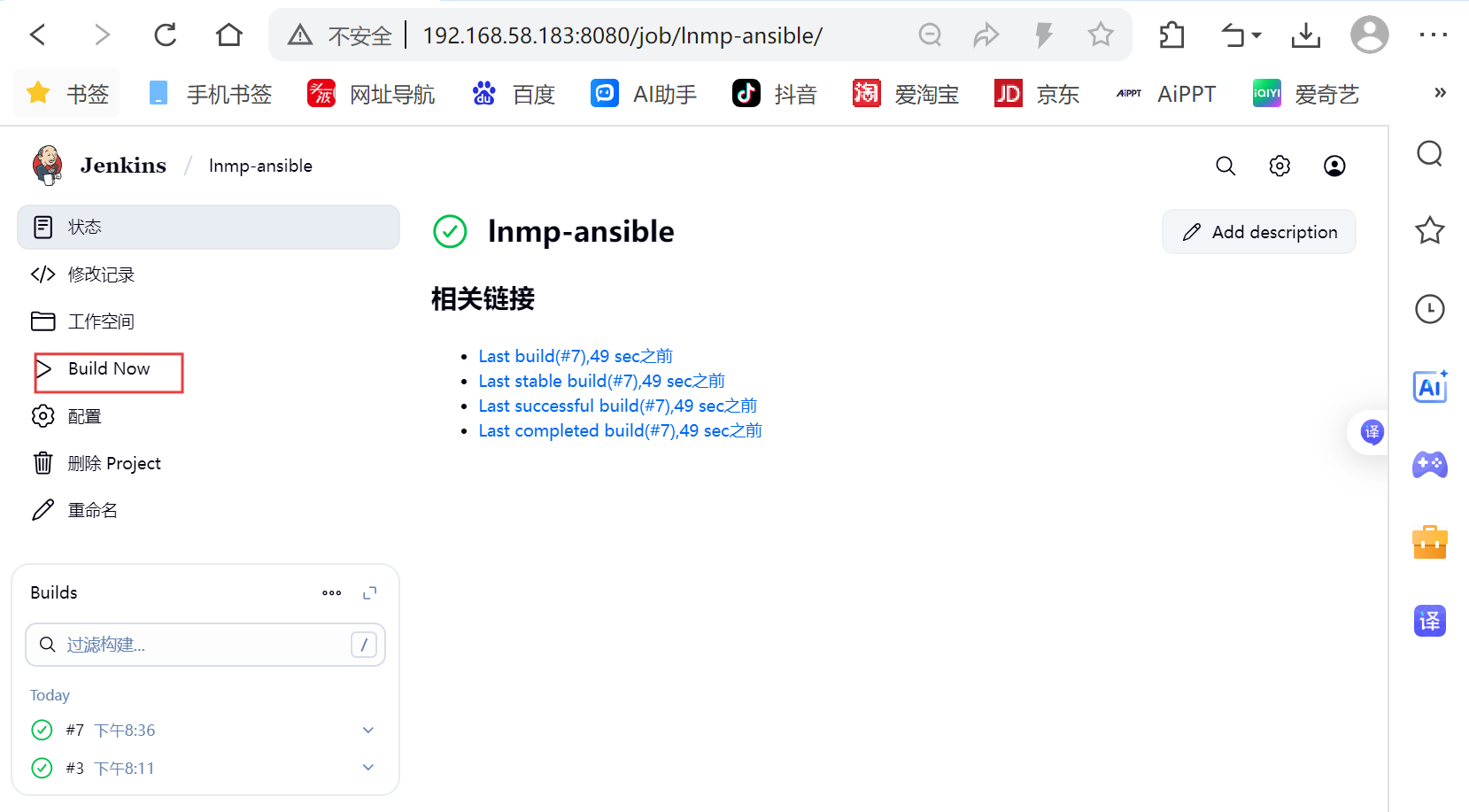Click Build Now in the sidebar
Image resolution: width=1469 pixels, height=812 pixels.
108,369
